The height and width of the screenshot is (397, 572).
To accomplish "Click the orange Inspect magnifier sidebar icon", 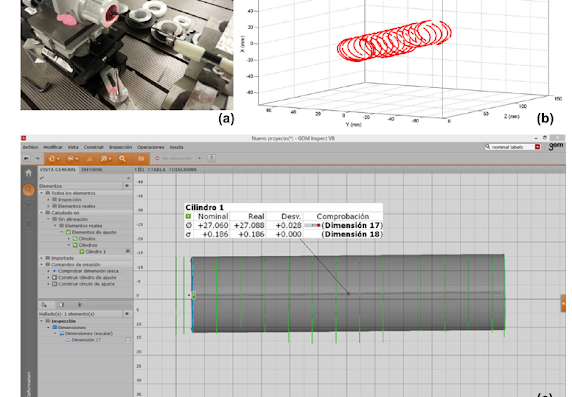I will click(x=28, y=190).
